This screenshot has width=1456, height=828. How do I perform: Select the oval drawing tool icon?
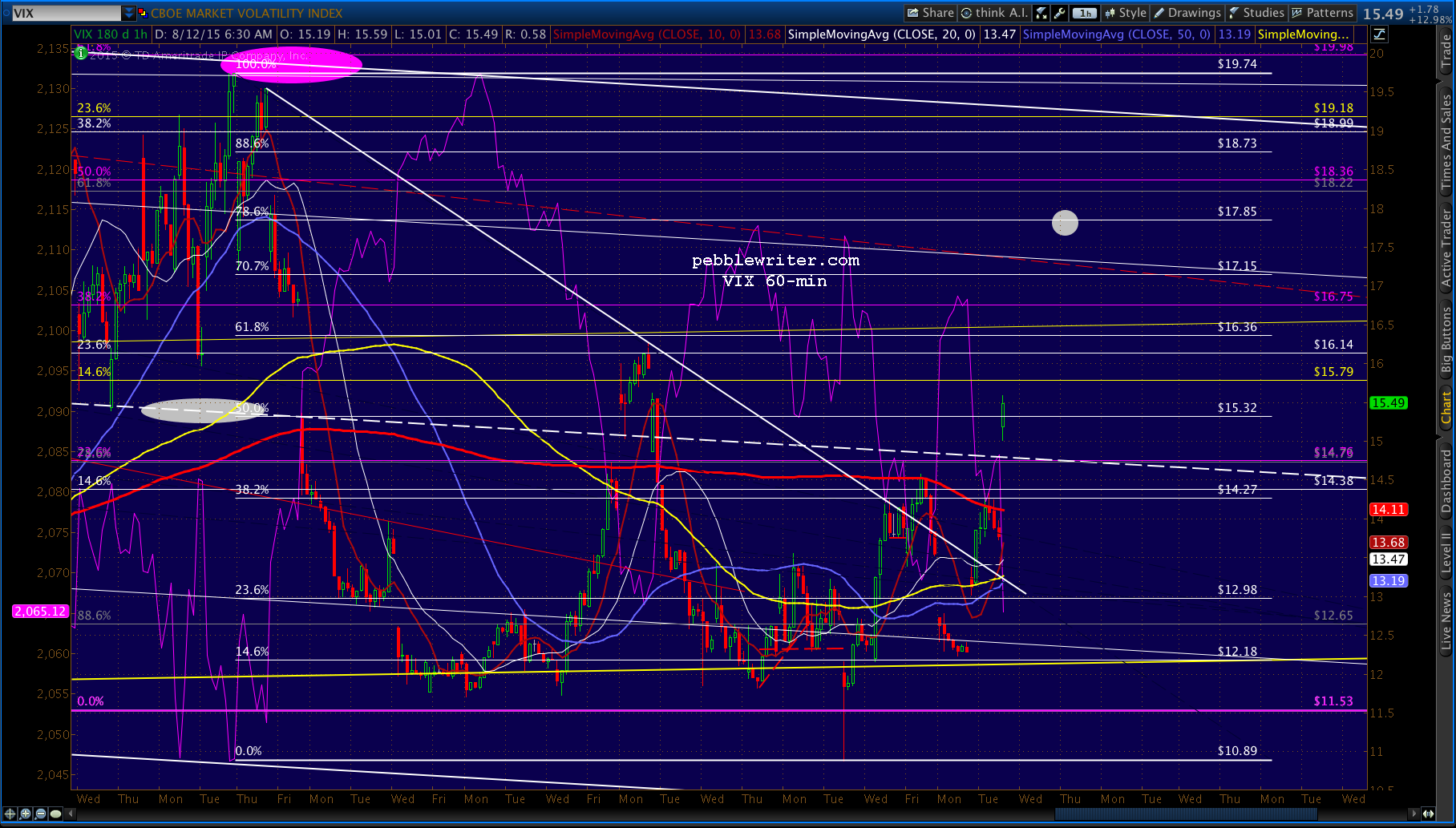click(x=55, y=814)
